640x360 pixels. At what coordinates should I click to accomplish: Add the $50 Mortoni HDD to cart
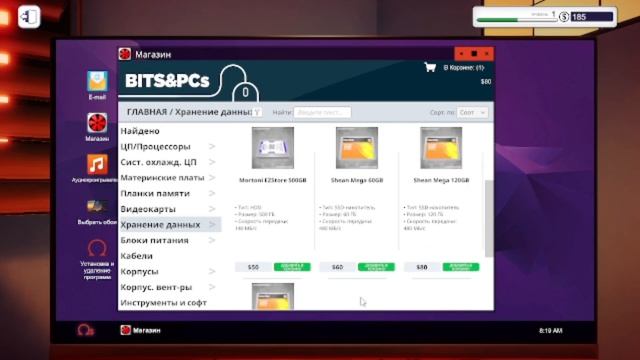[292, 267]
